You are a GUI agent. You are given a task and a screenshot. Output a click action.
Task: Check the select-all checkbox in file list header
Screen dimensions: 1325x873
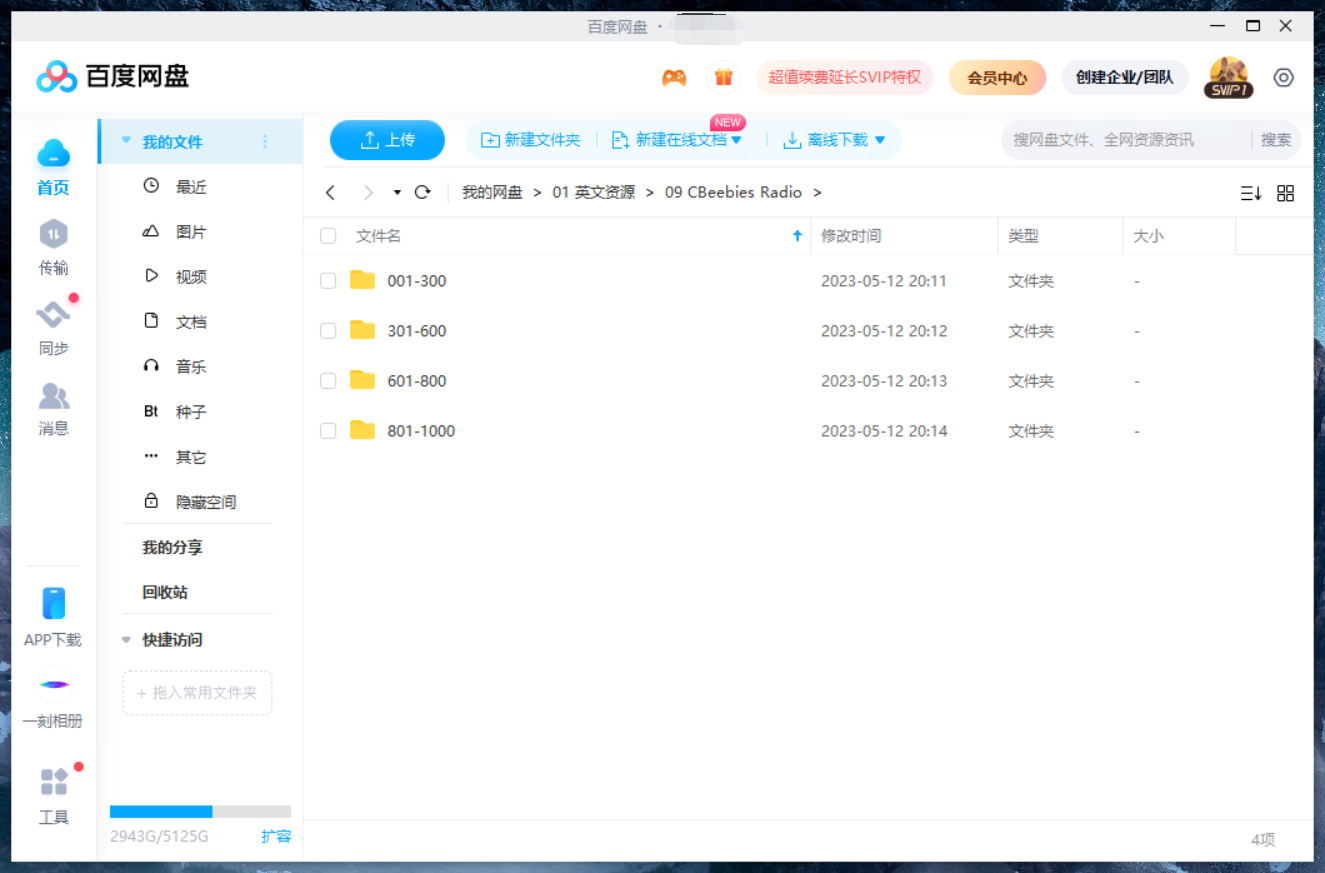(x=328, y=235)
